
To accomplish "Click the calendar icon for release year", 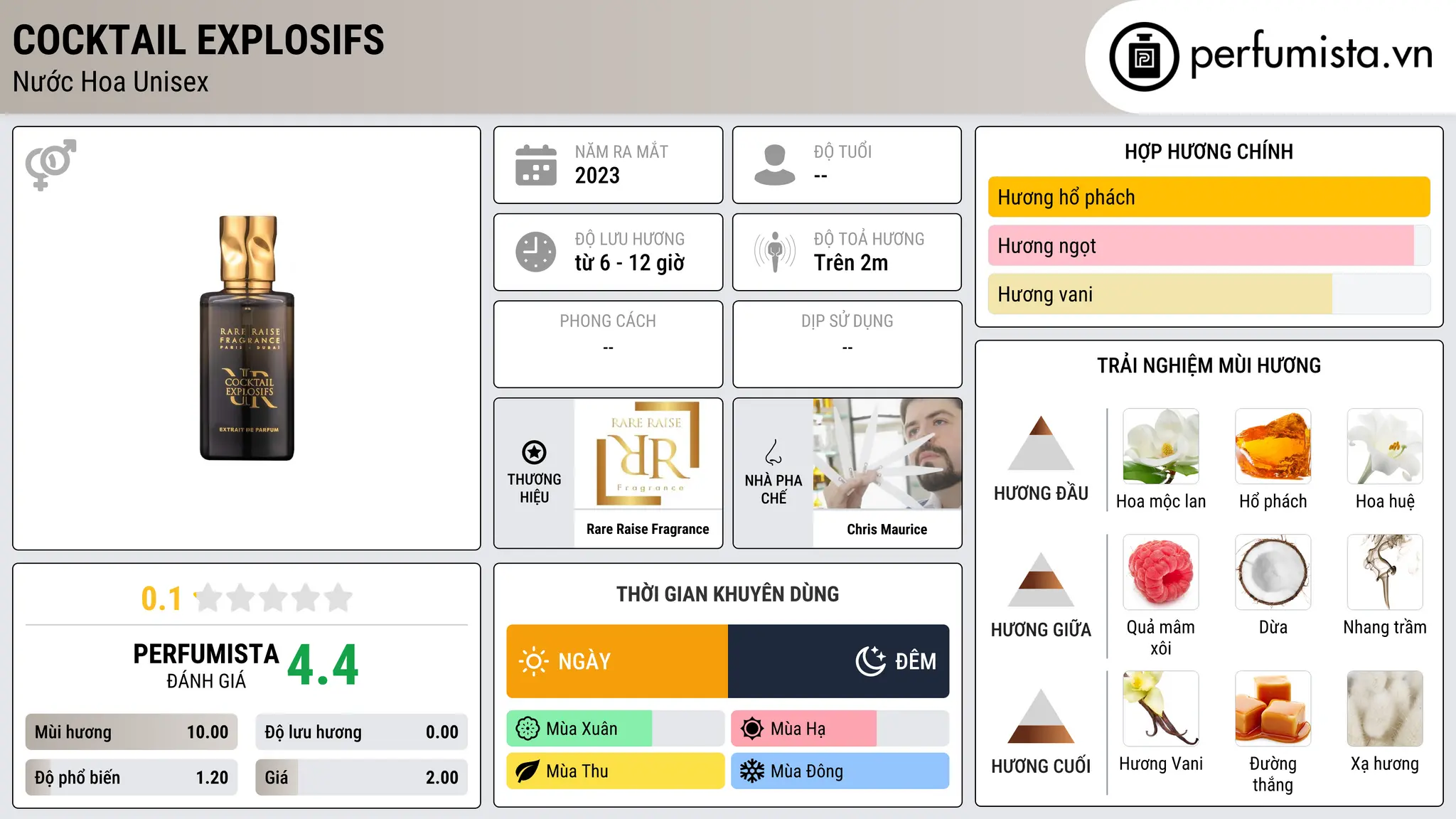I will tap(536, 165).
